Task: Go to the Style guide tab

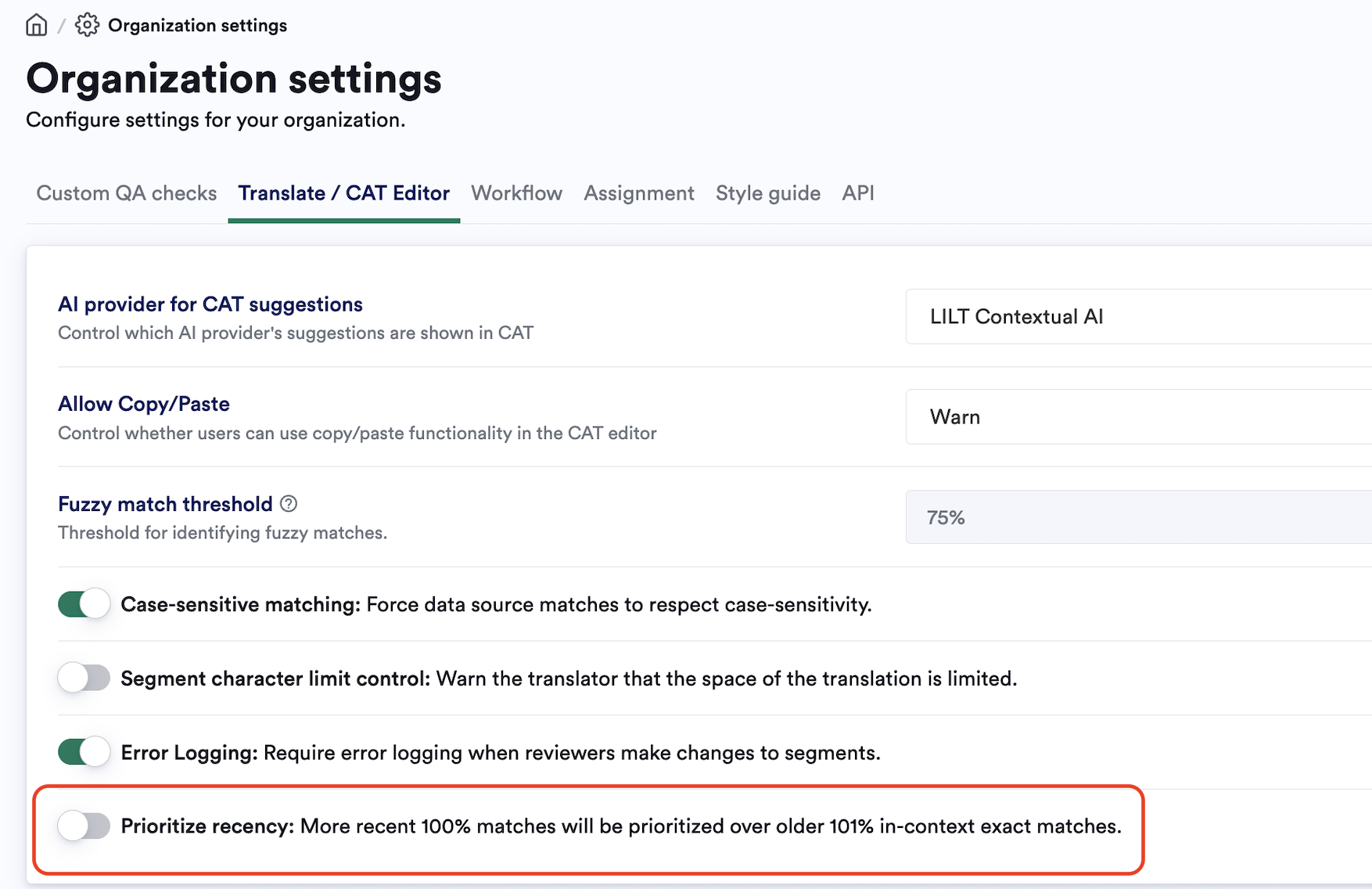Action: click(x=768, y=193)
